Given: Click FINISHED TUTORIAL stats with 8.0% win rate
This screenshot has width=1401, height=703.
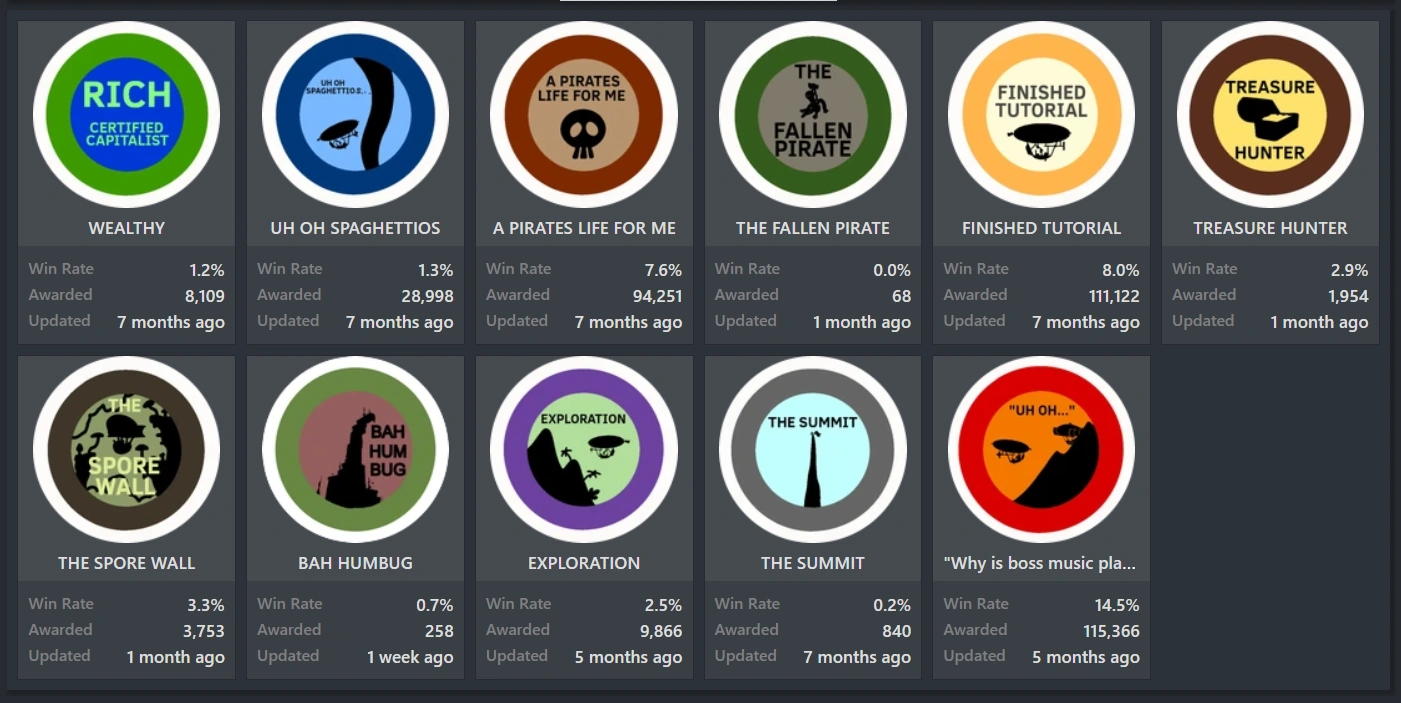Looking at the screenshot, I should pos(1041,295).
